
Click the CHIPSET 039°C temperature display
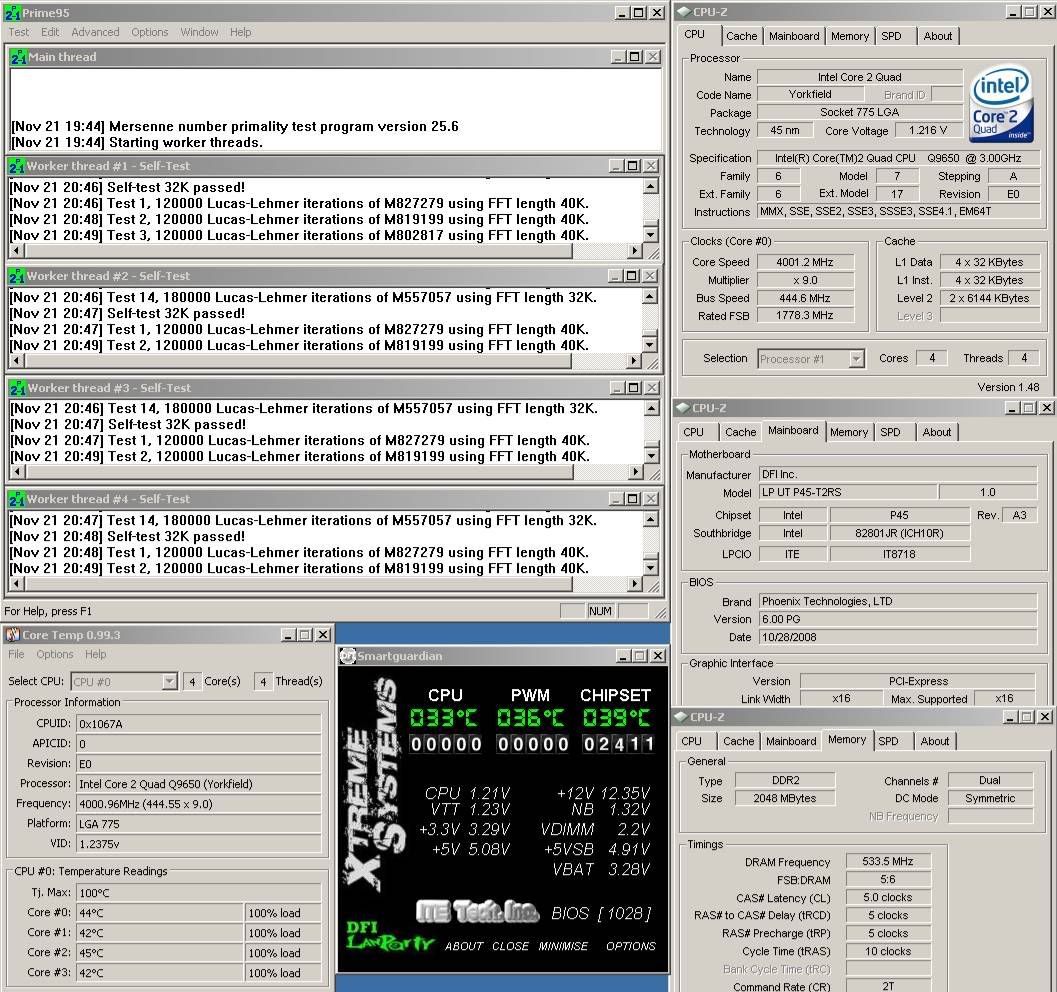coord(616,718)
